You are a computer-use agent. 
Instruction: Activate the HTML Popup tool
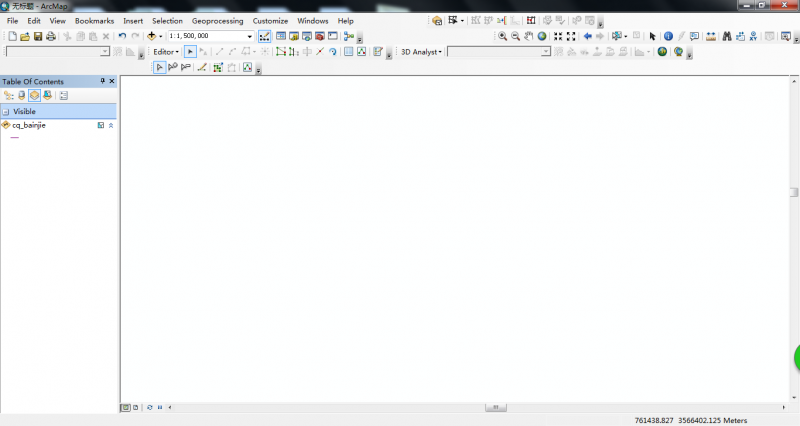(x=694, y=36)
